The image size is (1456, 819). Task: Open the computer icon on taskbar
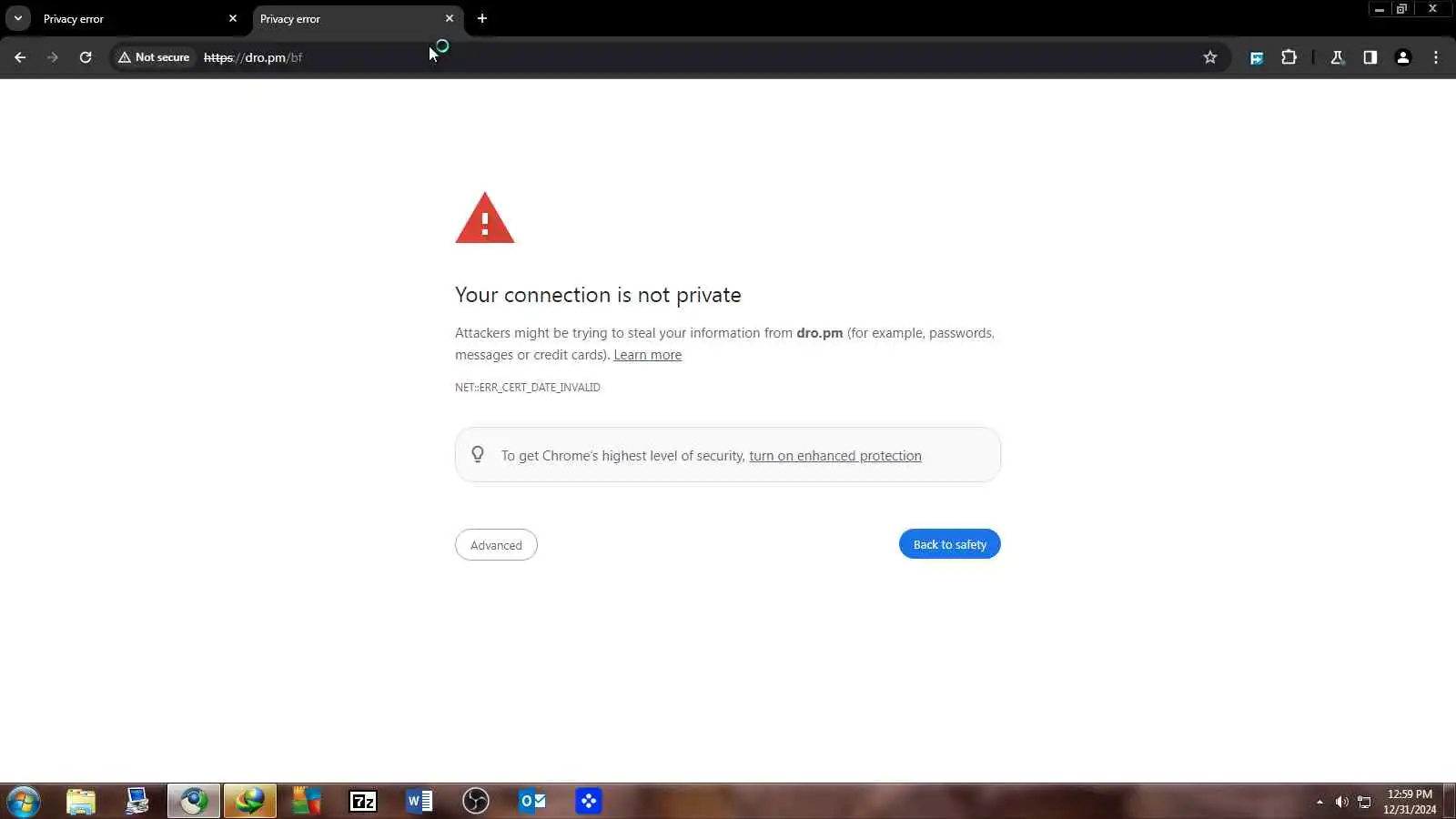pos(137,802)
